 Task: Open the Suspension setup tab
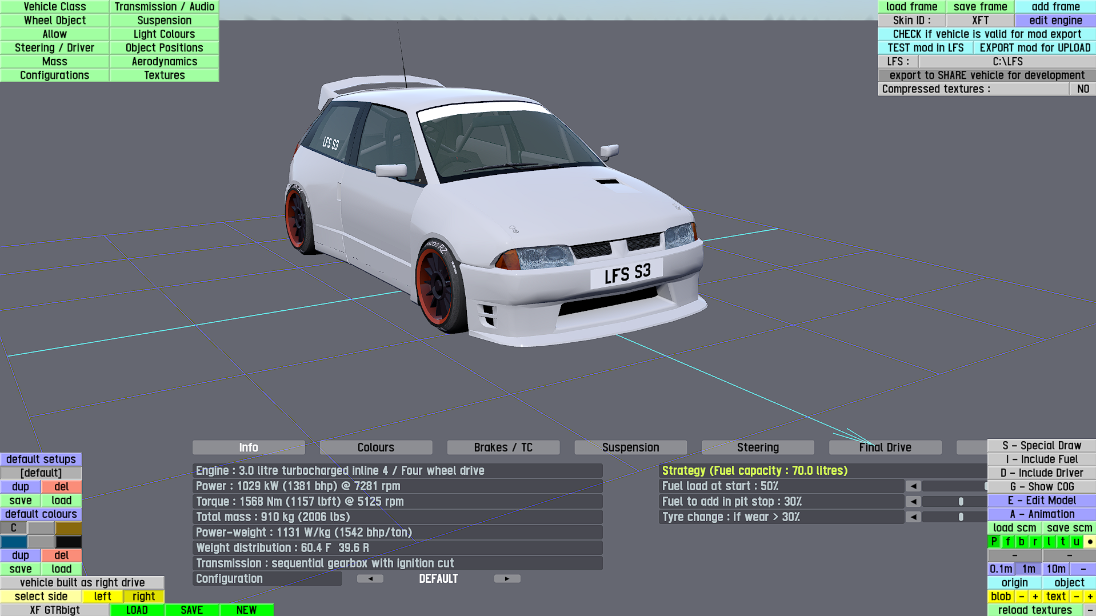tap(630, 447)
